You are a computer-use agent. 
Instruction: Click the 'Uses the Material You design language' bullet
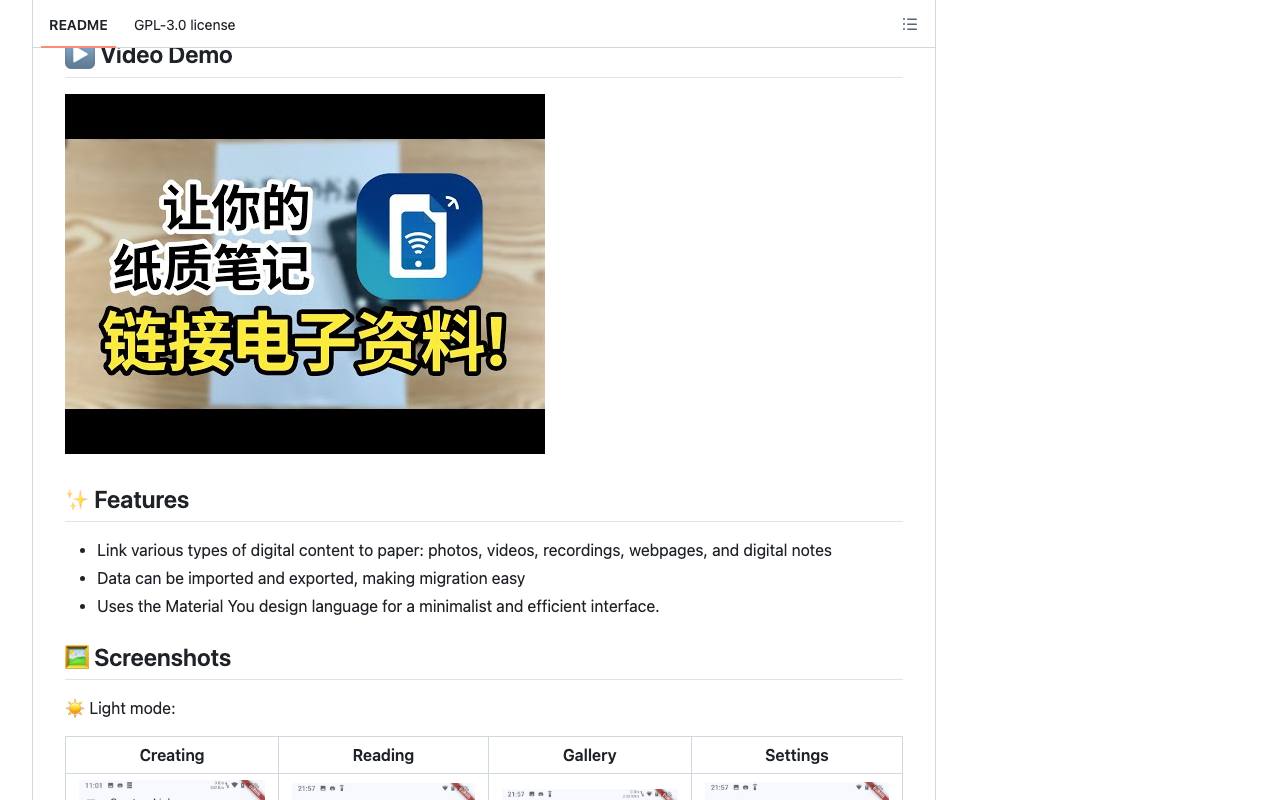(378, 606)
